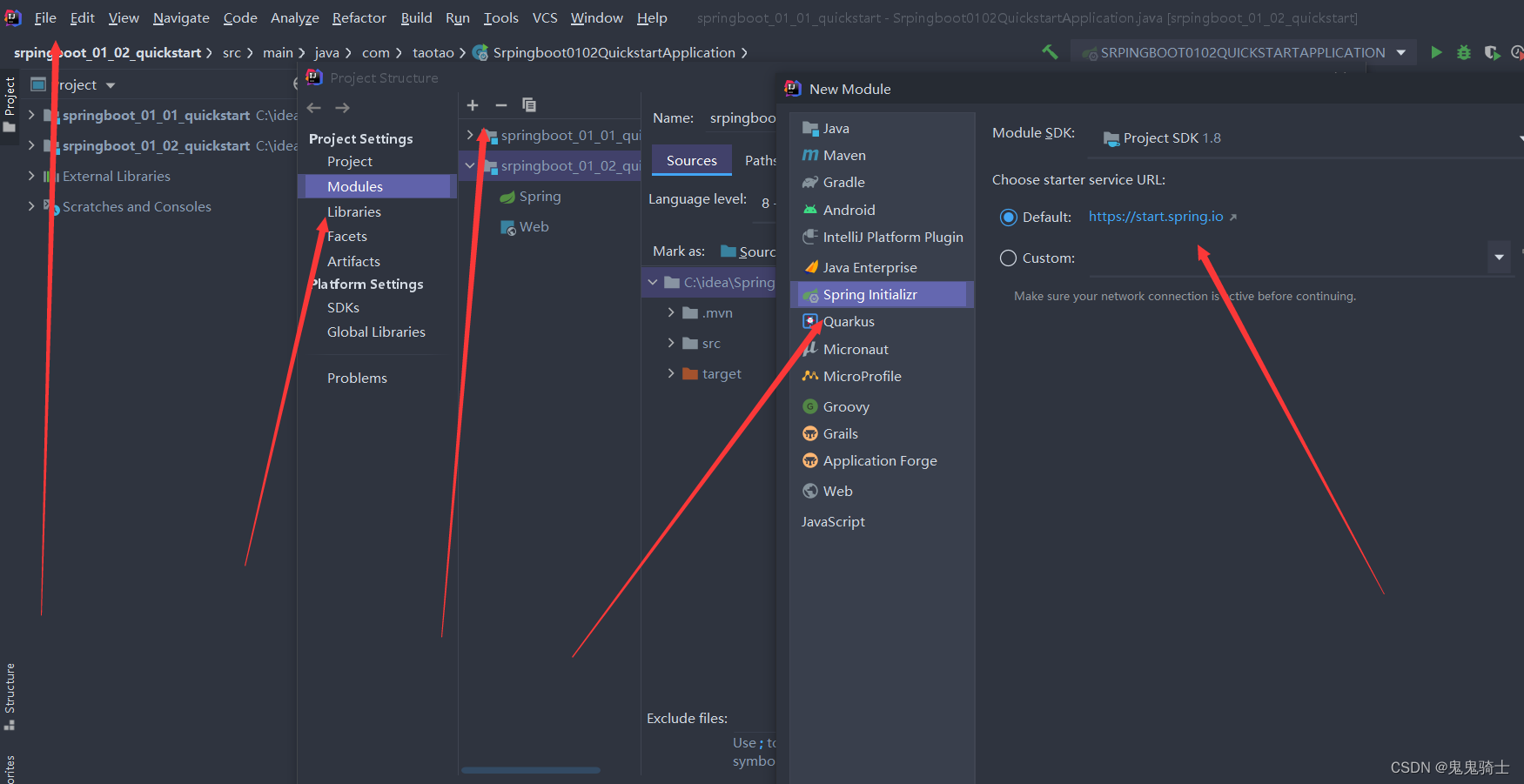Select the Custom starter URL radio button

point(1008,258)
